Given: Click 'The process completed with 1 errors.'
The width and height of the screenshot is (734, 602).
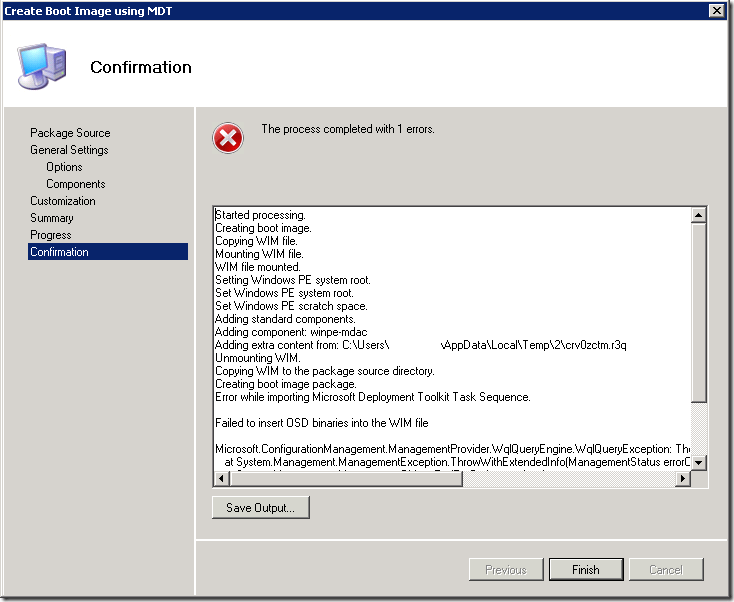Looking at the screenshot, I should pyautogui.click(x=348, y=129).
